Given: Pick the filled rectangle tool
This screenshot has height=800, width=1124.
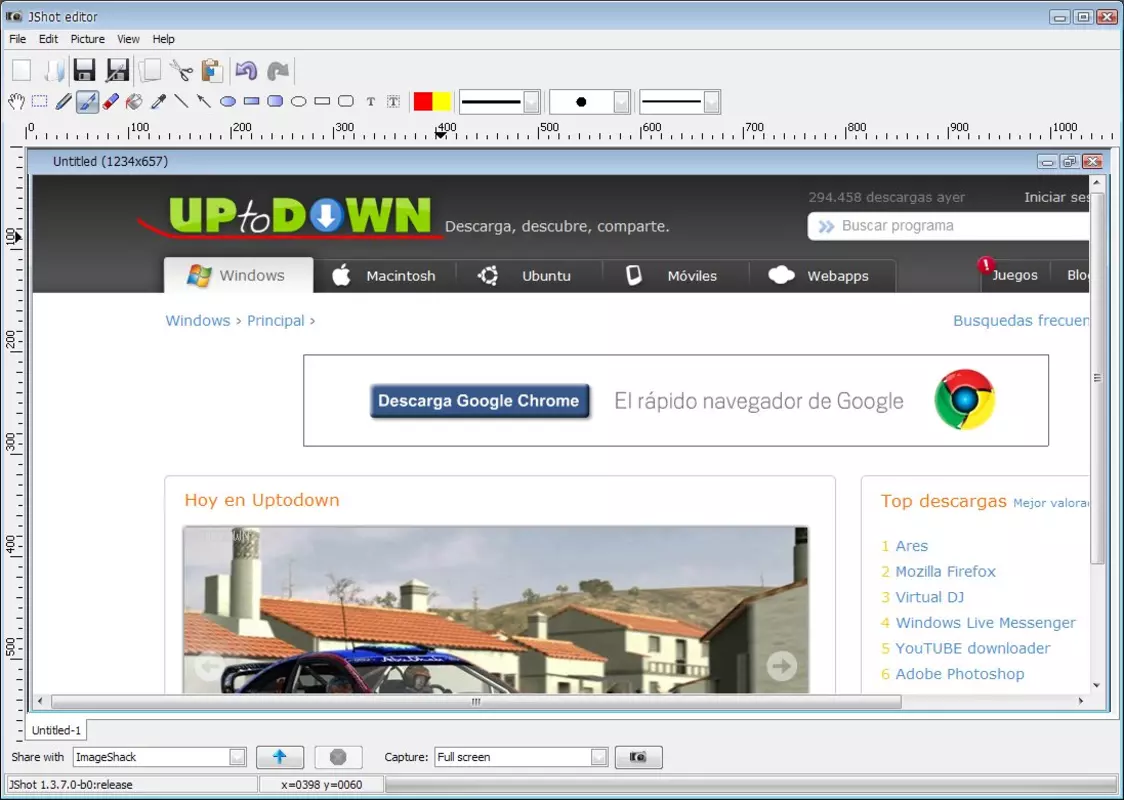Looking at the screenshot, I should click(x=252, y=102).
